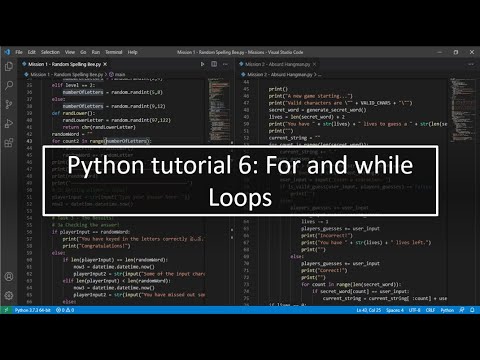Click line number 43 in left editor
The height and width of the screenshot is (360, 480).
[x=29, y=141]
